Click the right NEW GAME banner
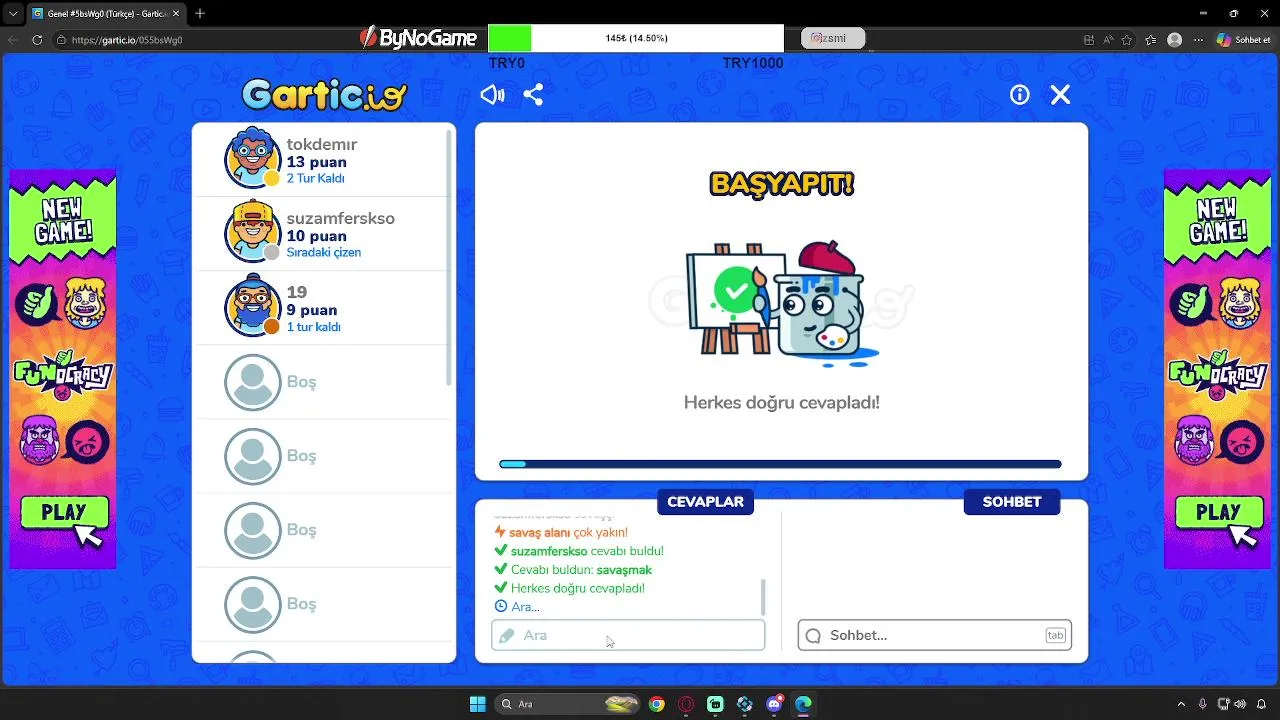1280x720 pixels. tap(1217, 221)
